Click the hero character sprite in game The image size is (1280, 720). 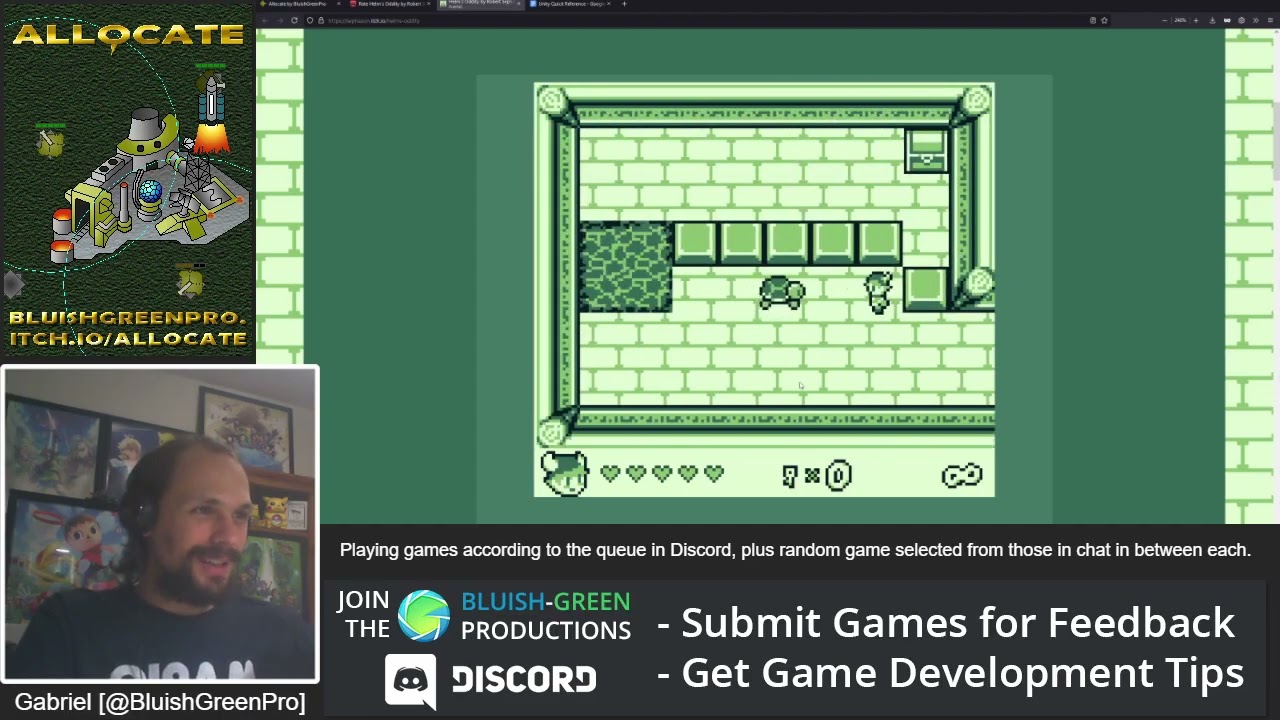coord(878,292)
